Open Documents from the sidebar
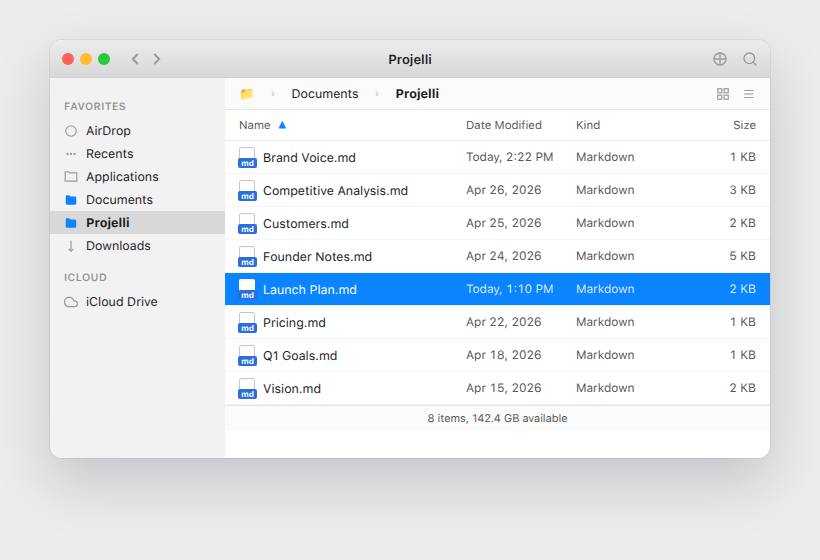The height and width of the screenshot is (560, 820). pos(119,200)
